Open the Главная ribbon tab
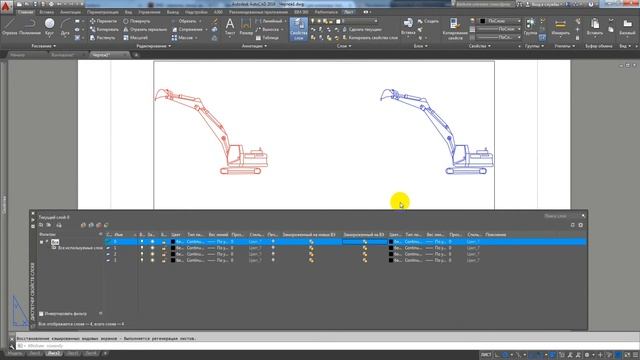Viewport: 640px width, 360px height. click(x=25, y=12)
